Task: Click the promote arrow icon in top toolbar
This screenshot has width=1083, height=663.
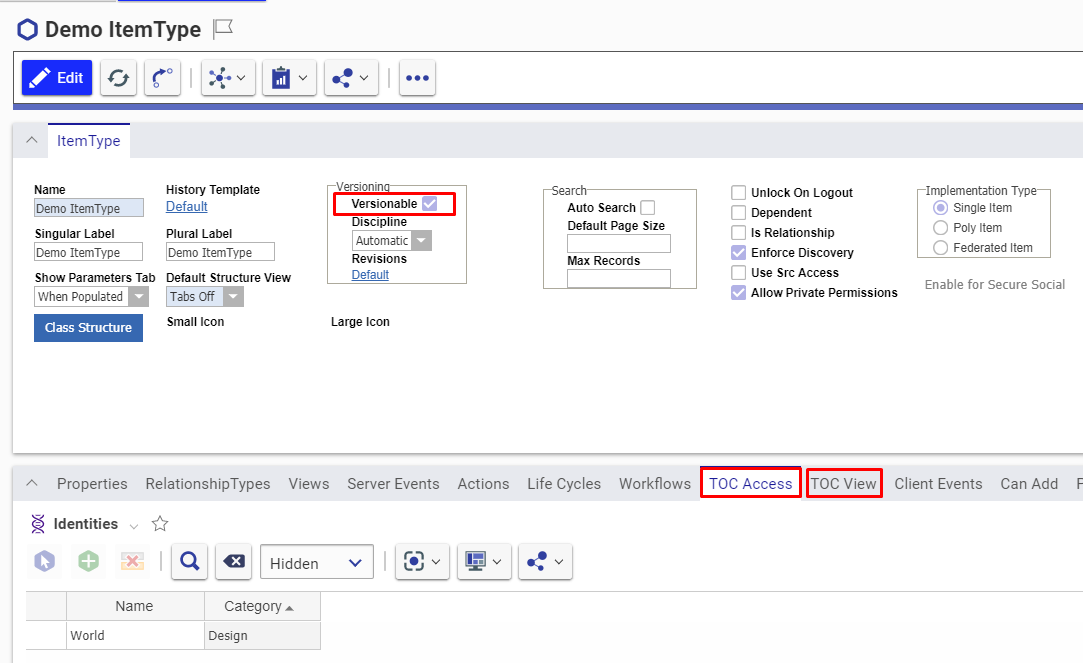Action: pos(162,78)
